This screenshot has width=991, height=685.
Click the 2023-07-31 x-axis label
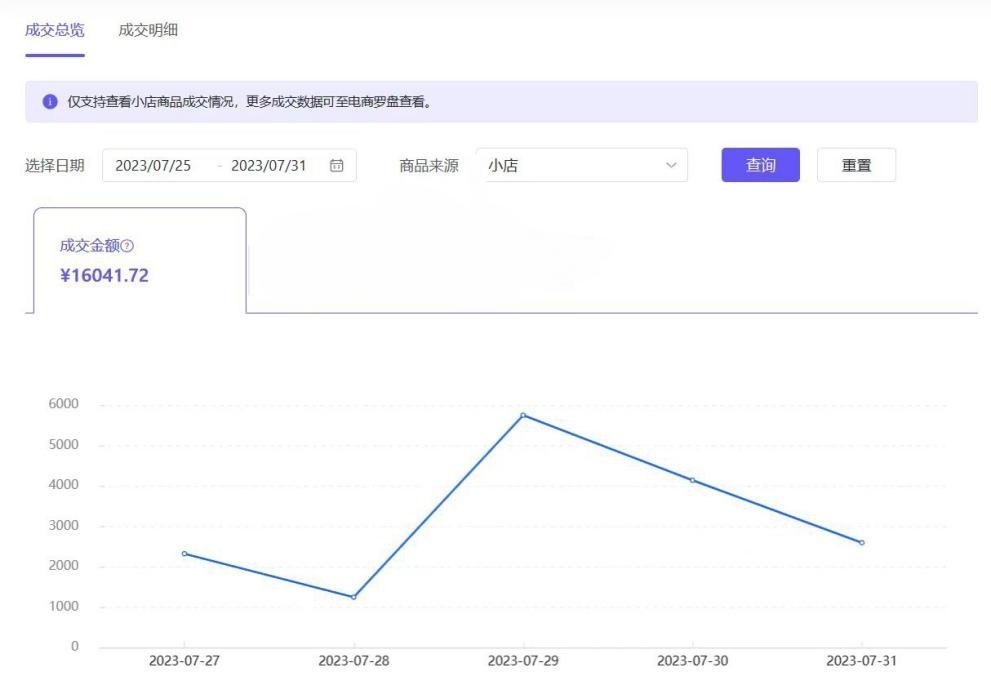click(x=862, y=661)
